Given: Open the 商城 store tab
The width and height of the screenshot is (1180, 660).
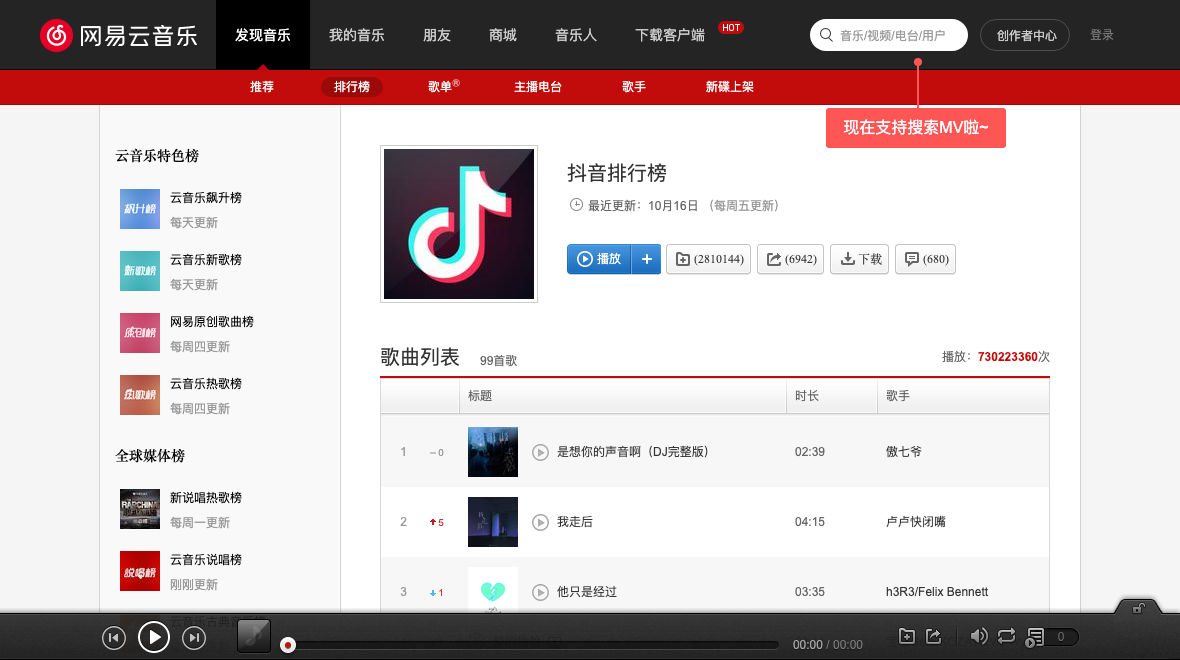Looking at the screenshot, I should (503, 35).
